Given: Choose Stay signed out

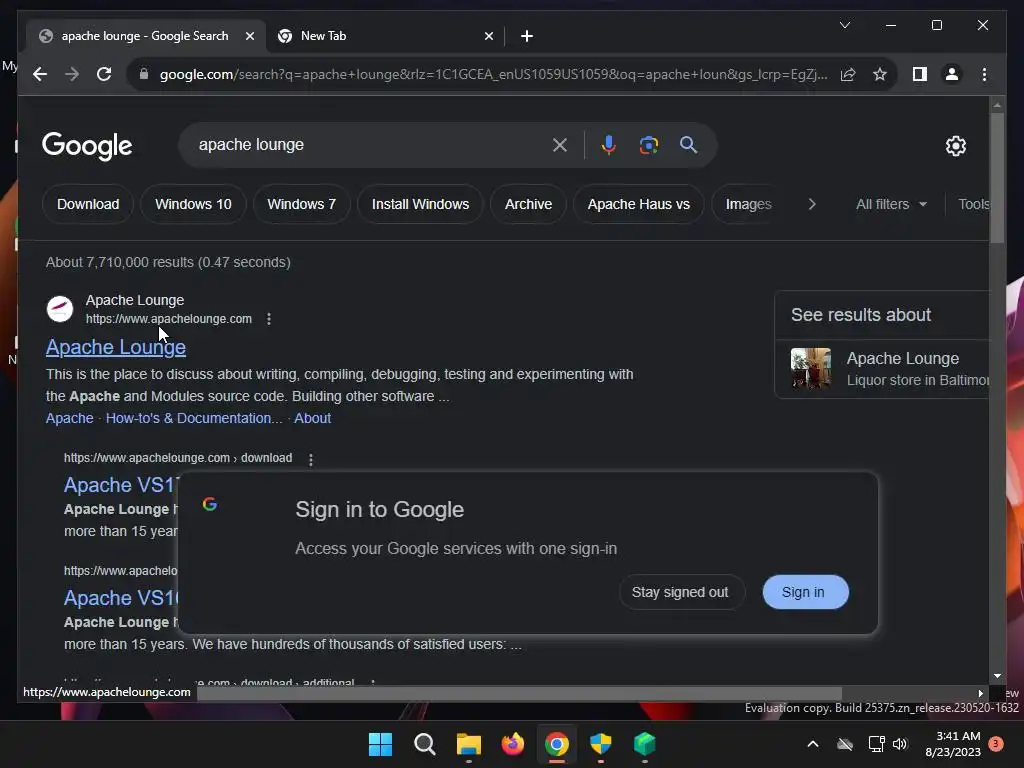Looking at the screenshot, I should 680,592.
